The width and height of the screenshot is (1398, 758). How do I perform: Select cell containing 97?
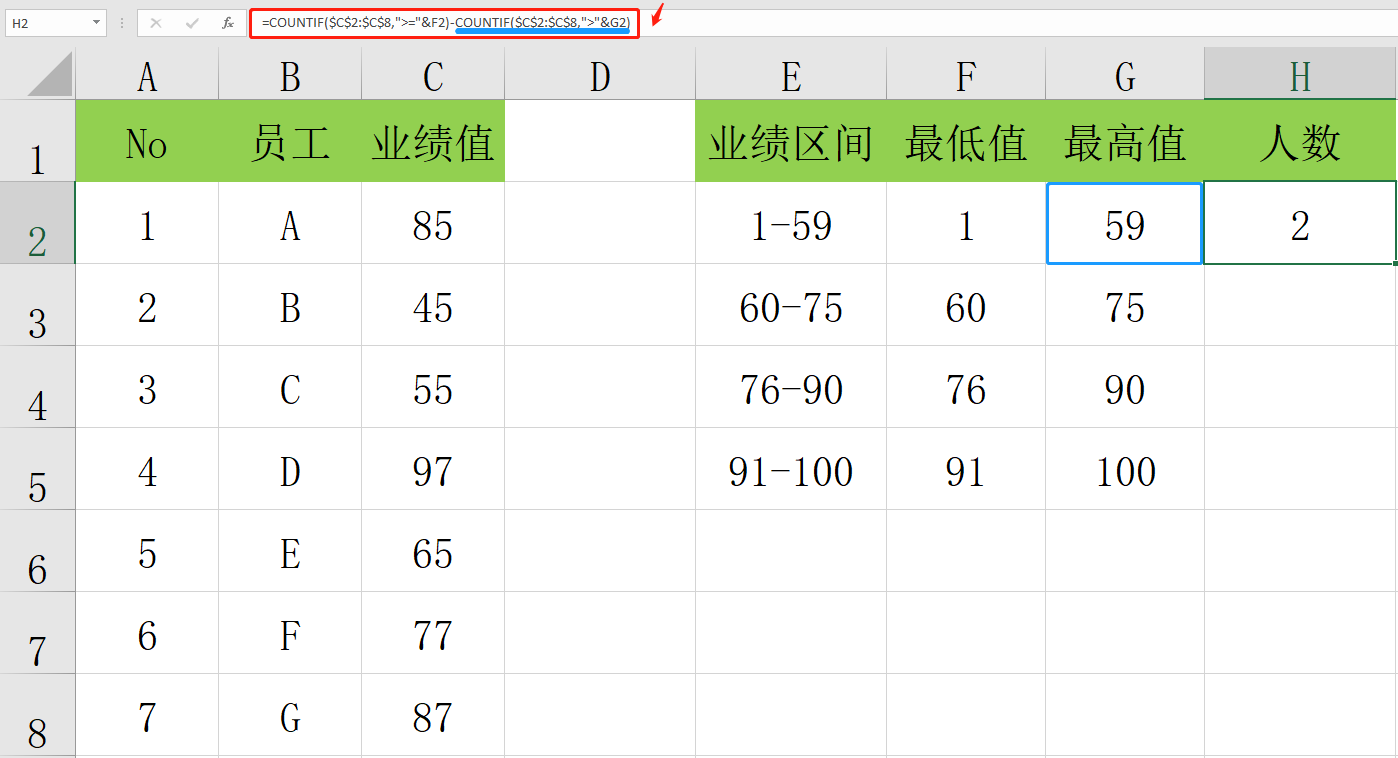point(433,469)
